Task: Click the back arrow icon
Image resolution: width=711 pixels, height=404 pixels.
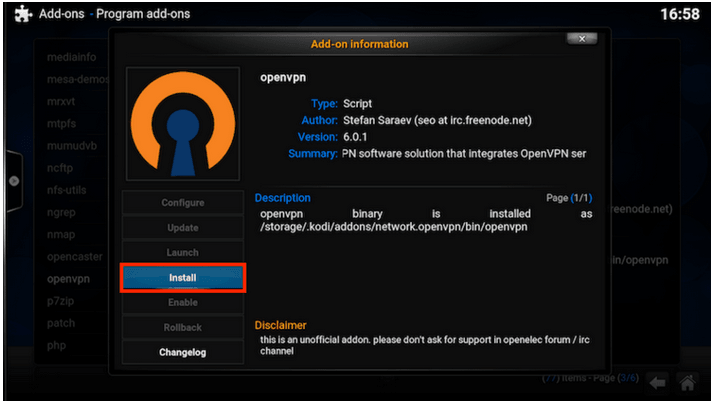Action: tap(657, 383)
